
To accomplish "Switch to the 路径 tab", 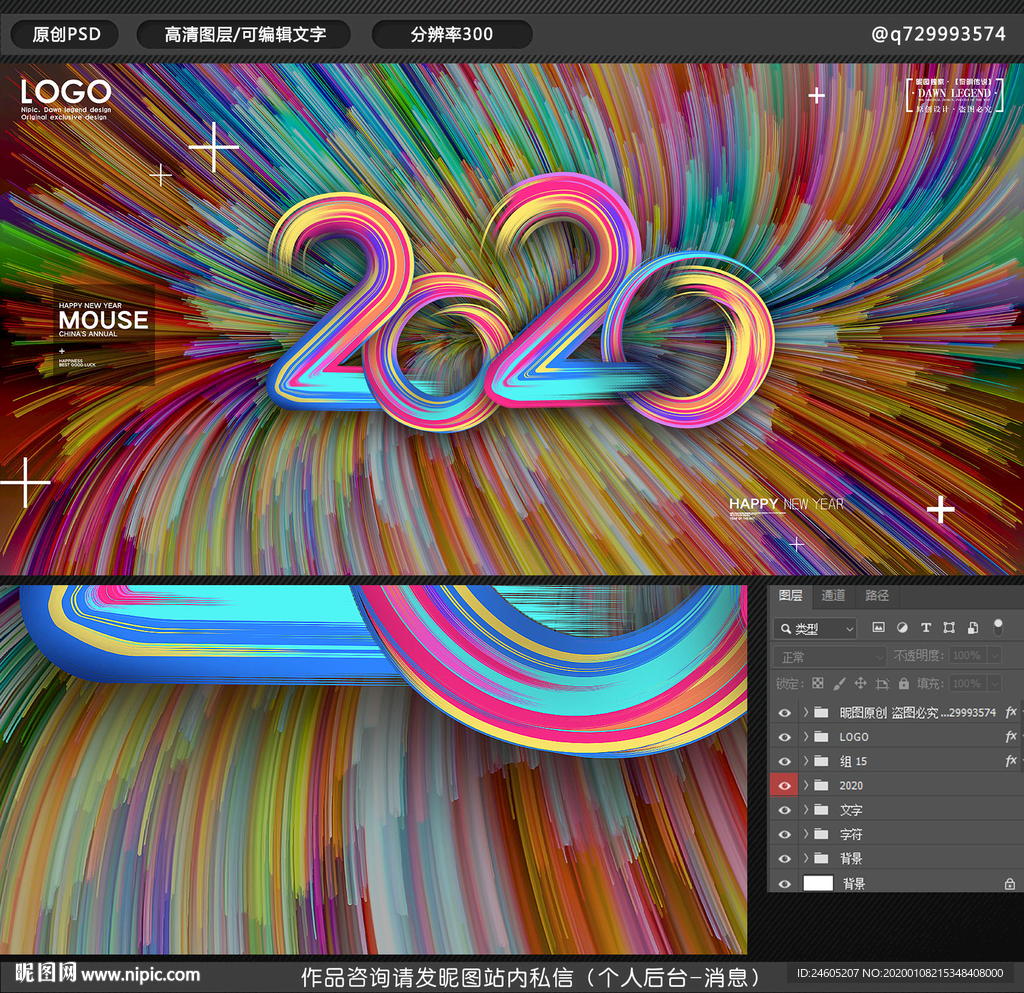I will [877, 596].
